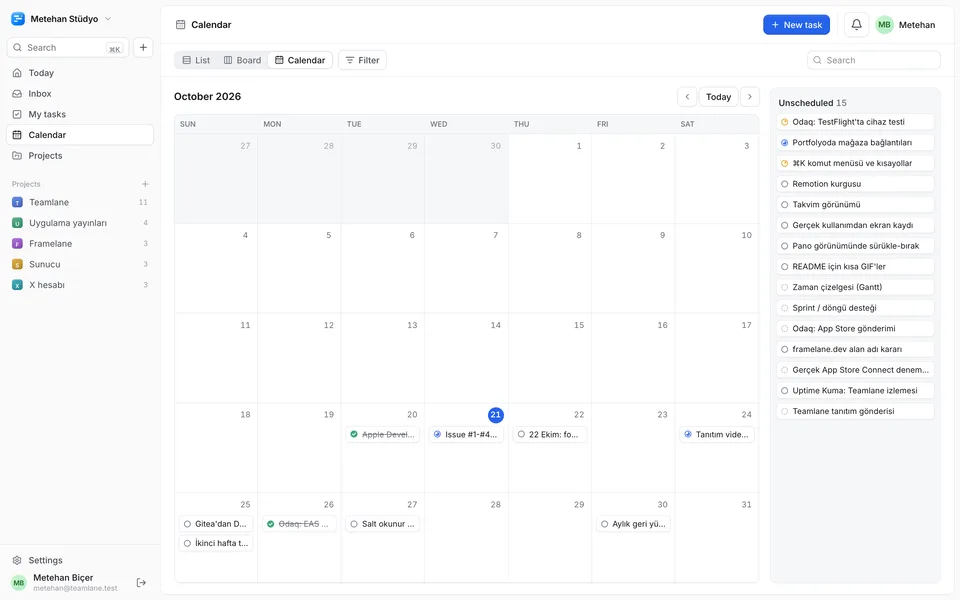Add a new project with the plus icon
Image resolution: width=960 pixels, height=600 pixels.
point(145,184)
